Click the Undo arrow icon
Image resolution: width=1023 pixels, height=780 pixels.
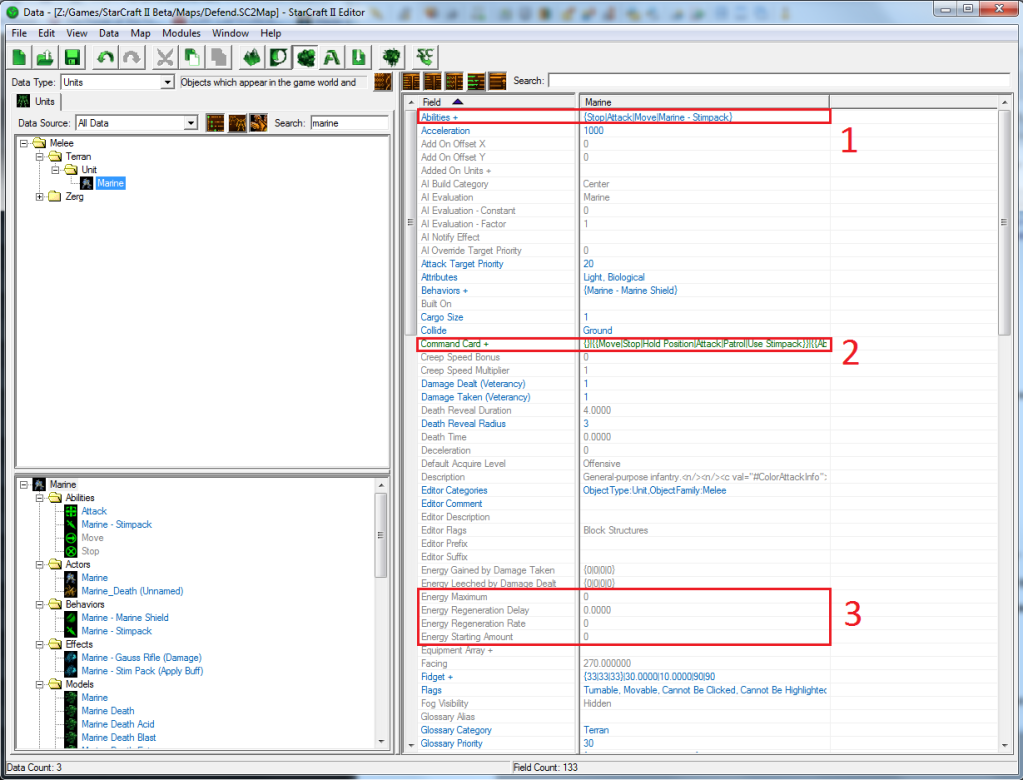click(105, 58)
